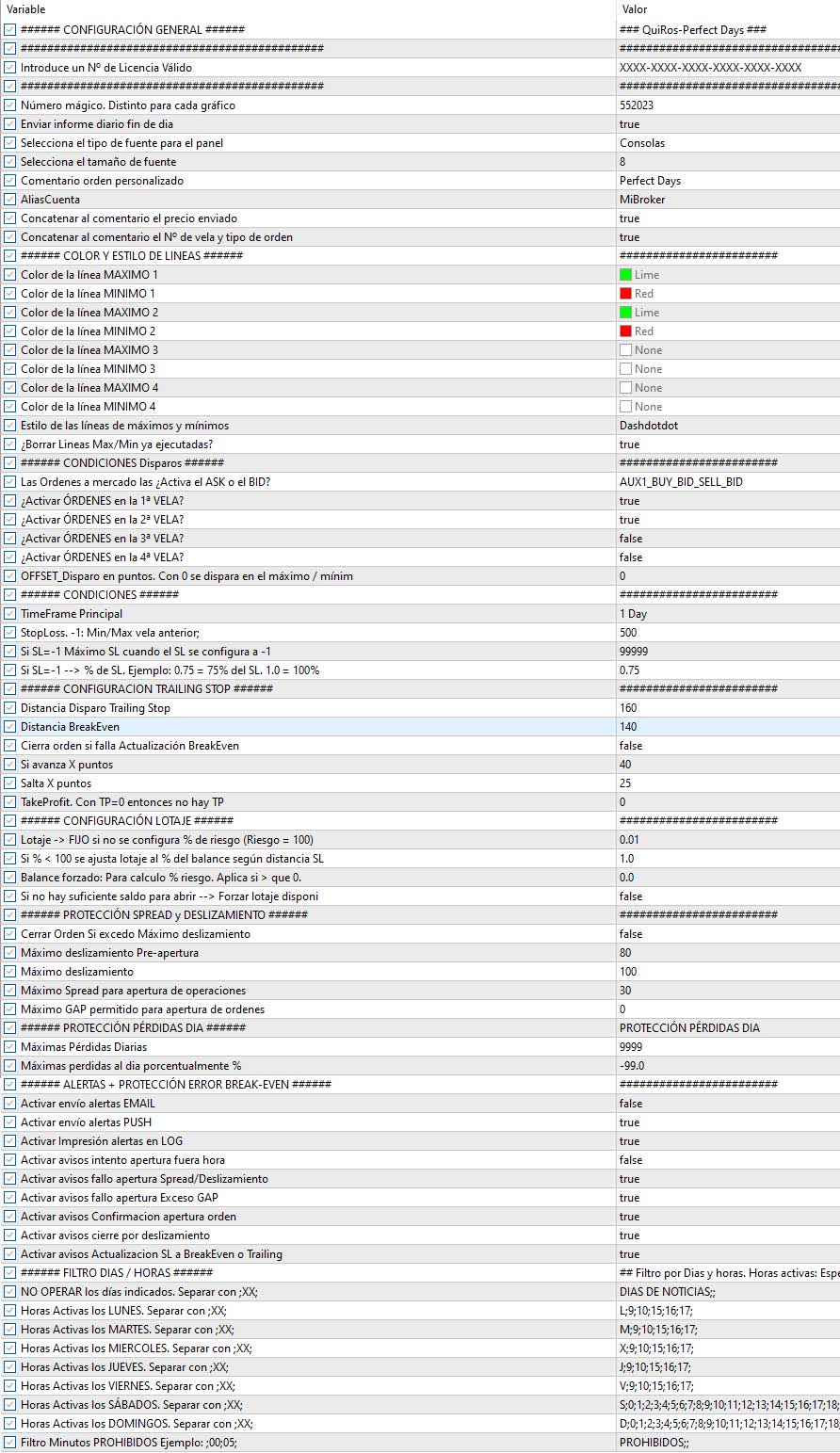The width and height of the screenshot is (840, 1453).
Task: Click the Lime swatch for MAXIMO 1
Action: coord(625,275)
